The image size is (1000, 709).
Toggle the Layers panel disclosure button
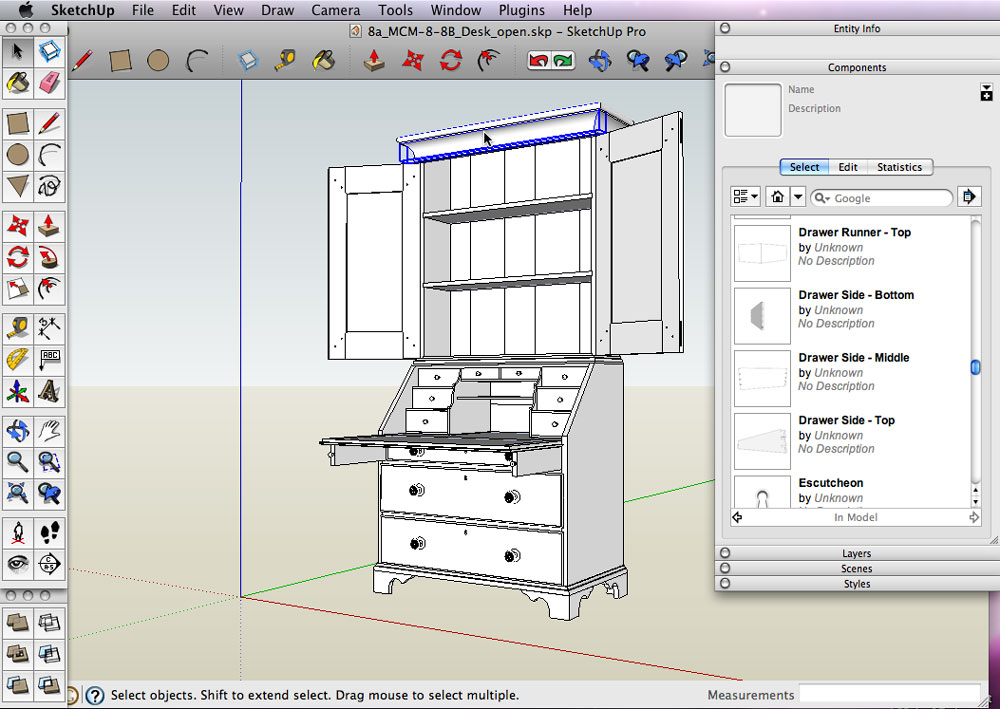click(x=725, y=553)
